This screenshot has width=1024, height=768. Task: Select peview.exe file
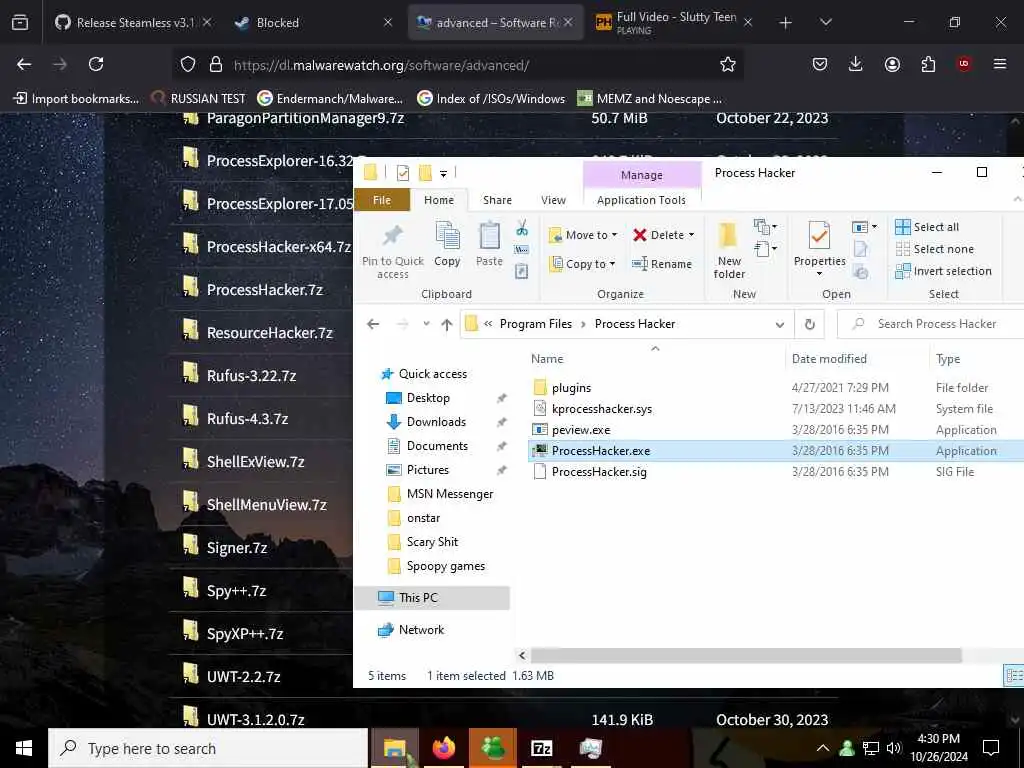pos(581,430)
